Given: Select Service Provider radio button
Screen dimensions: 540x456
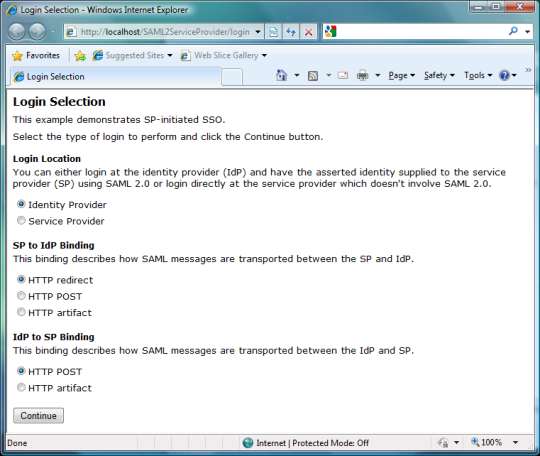Looking at the screenshot, I should point(21,220).
